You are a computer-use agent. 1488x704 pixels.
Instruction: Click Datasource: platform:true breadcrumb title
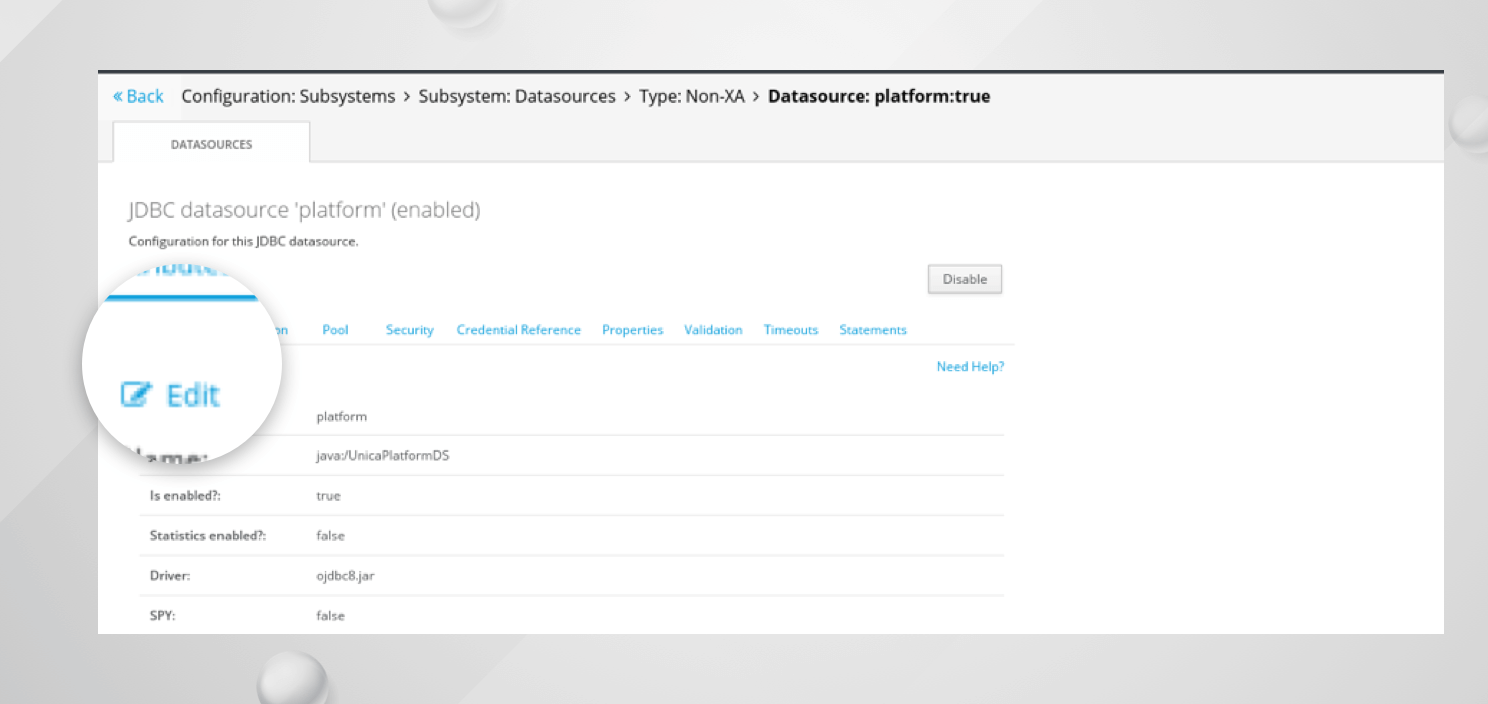(x=878, y=96)
